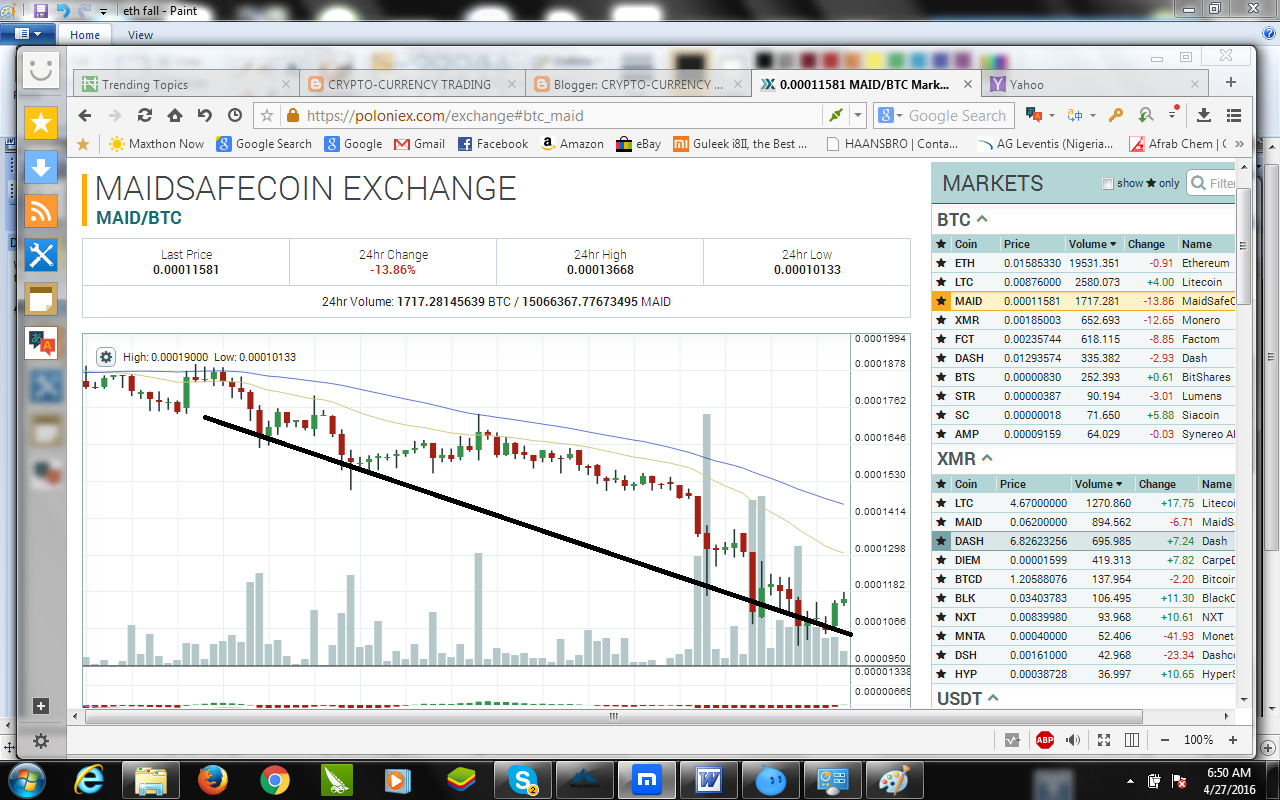
Task: Open the notes sidebar icon
Action: [41, 299]
